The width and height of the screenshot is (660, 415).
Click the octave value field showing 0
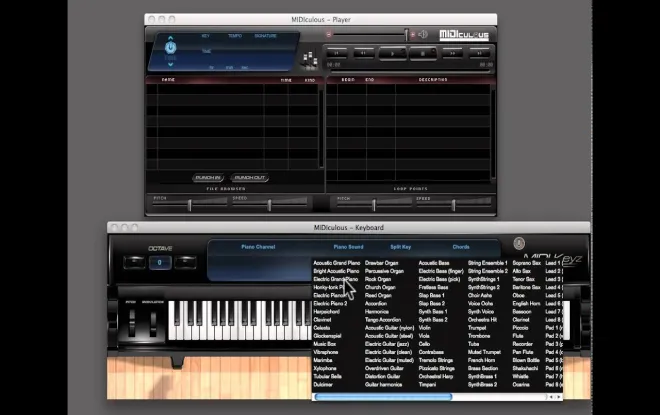(160, 262)
